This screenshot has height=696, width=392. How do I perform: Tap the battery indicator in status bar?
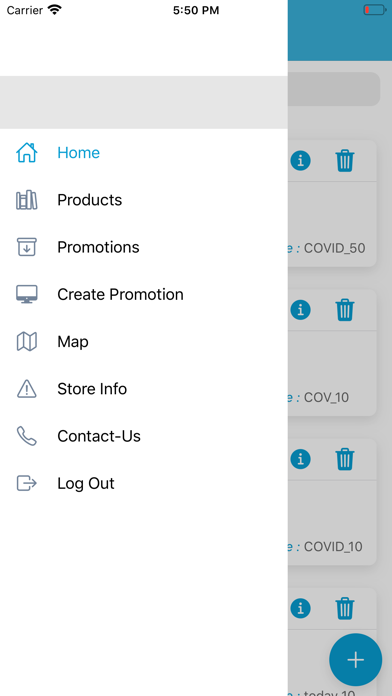coord(375,10)
